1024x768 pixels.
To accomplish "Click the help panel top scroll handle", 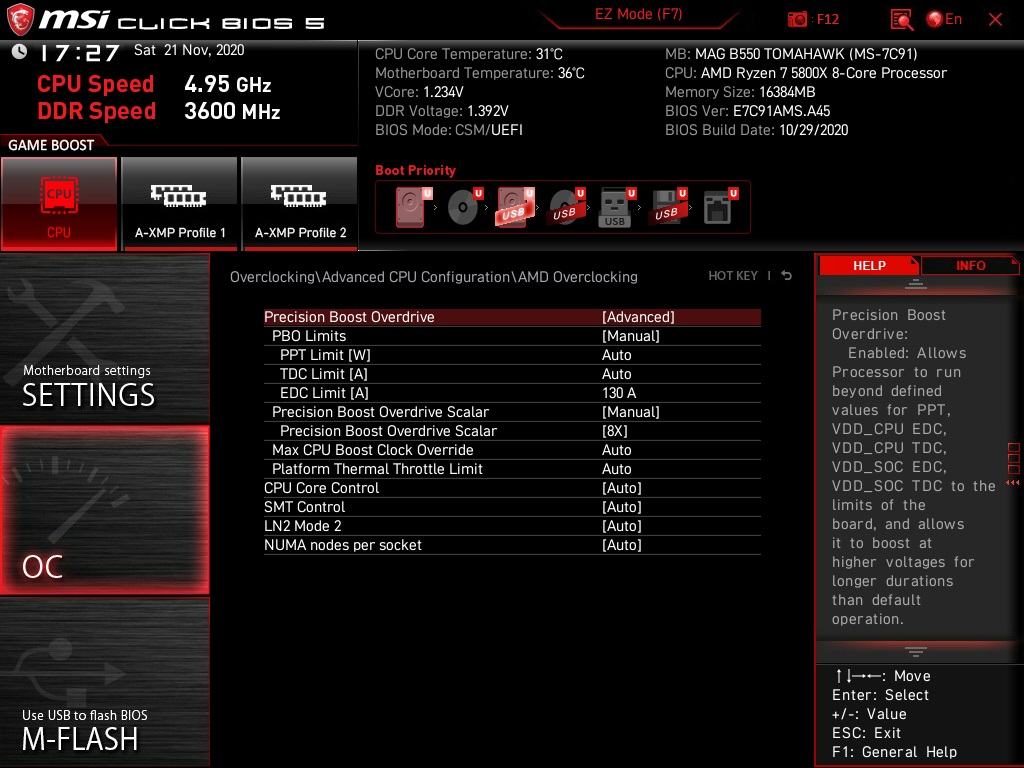I will (x=916, y=284).
